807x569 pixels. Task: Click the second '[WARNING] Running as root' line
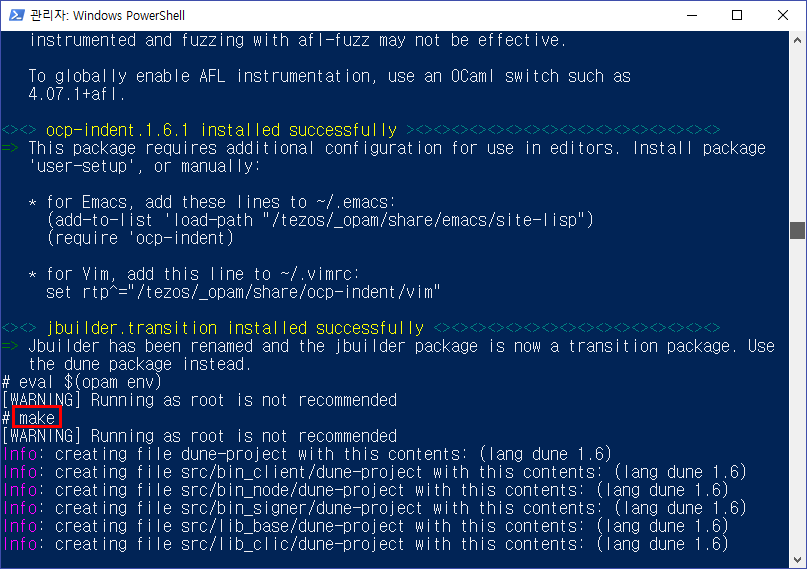pos(199,436)
